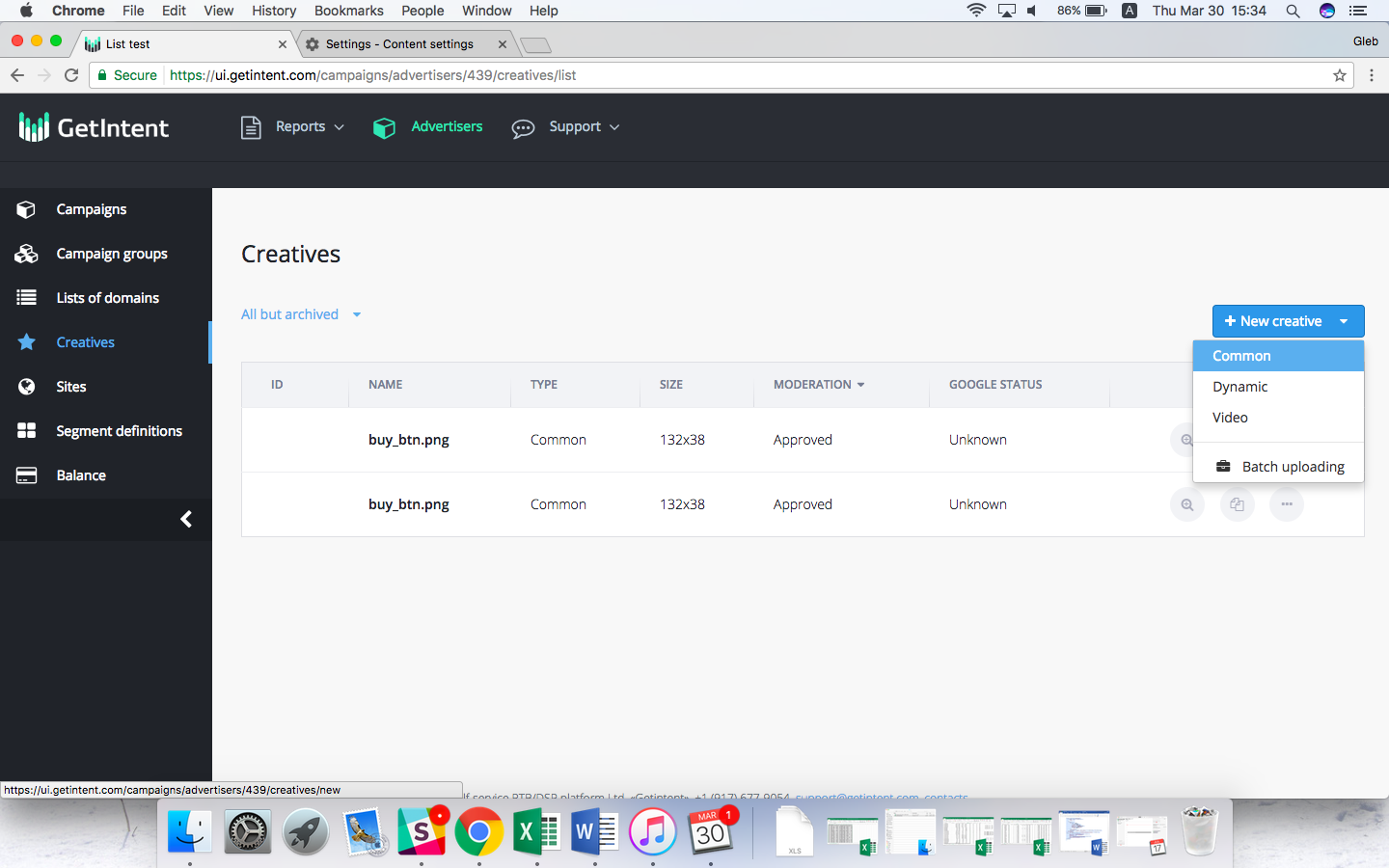Viewport: 1389px width, 868px height.
Task: Open Sites in the sidebar
Action: point(70,387)
